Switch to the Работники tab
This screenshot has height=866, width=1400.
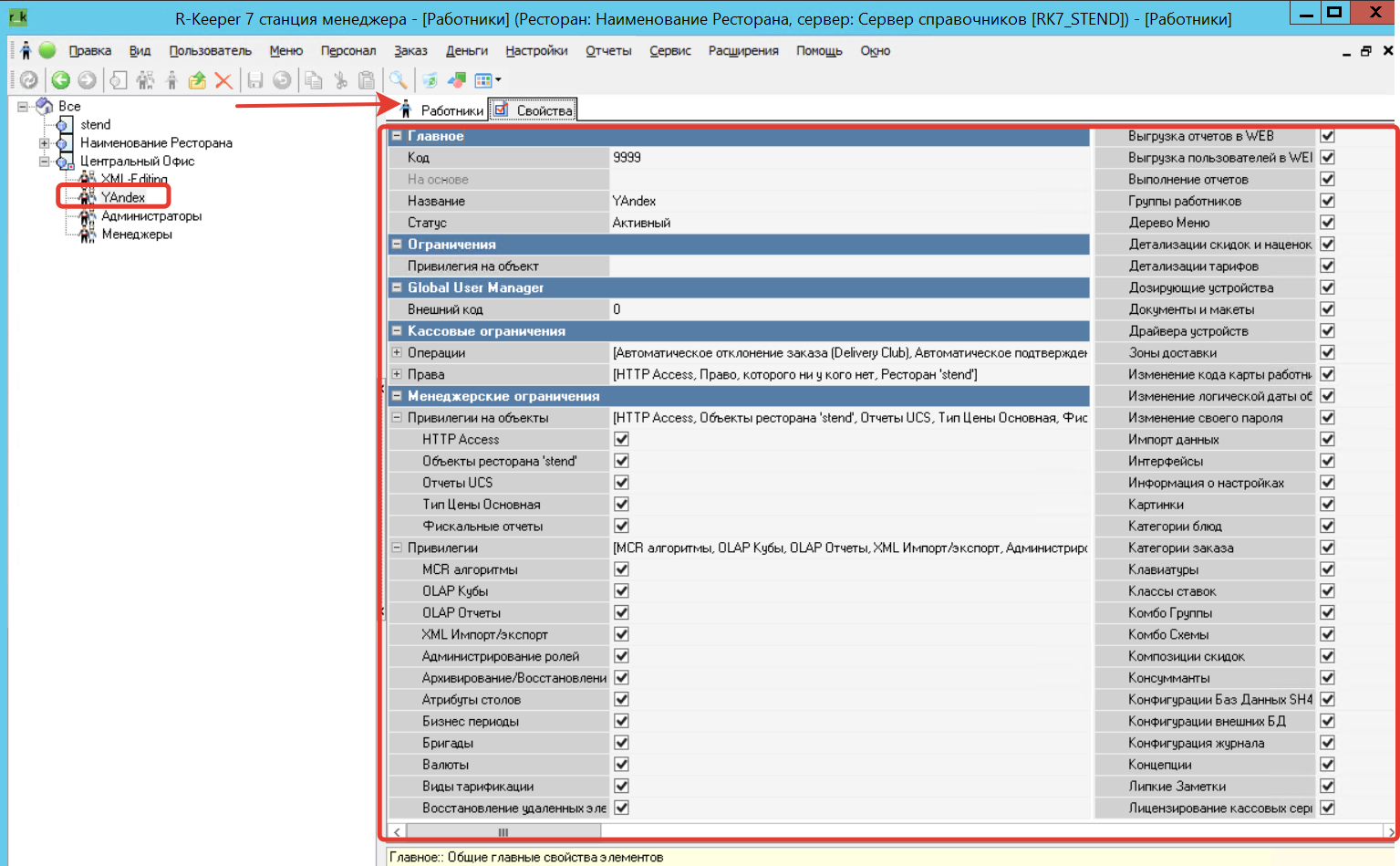(444, 110)
